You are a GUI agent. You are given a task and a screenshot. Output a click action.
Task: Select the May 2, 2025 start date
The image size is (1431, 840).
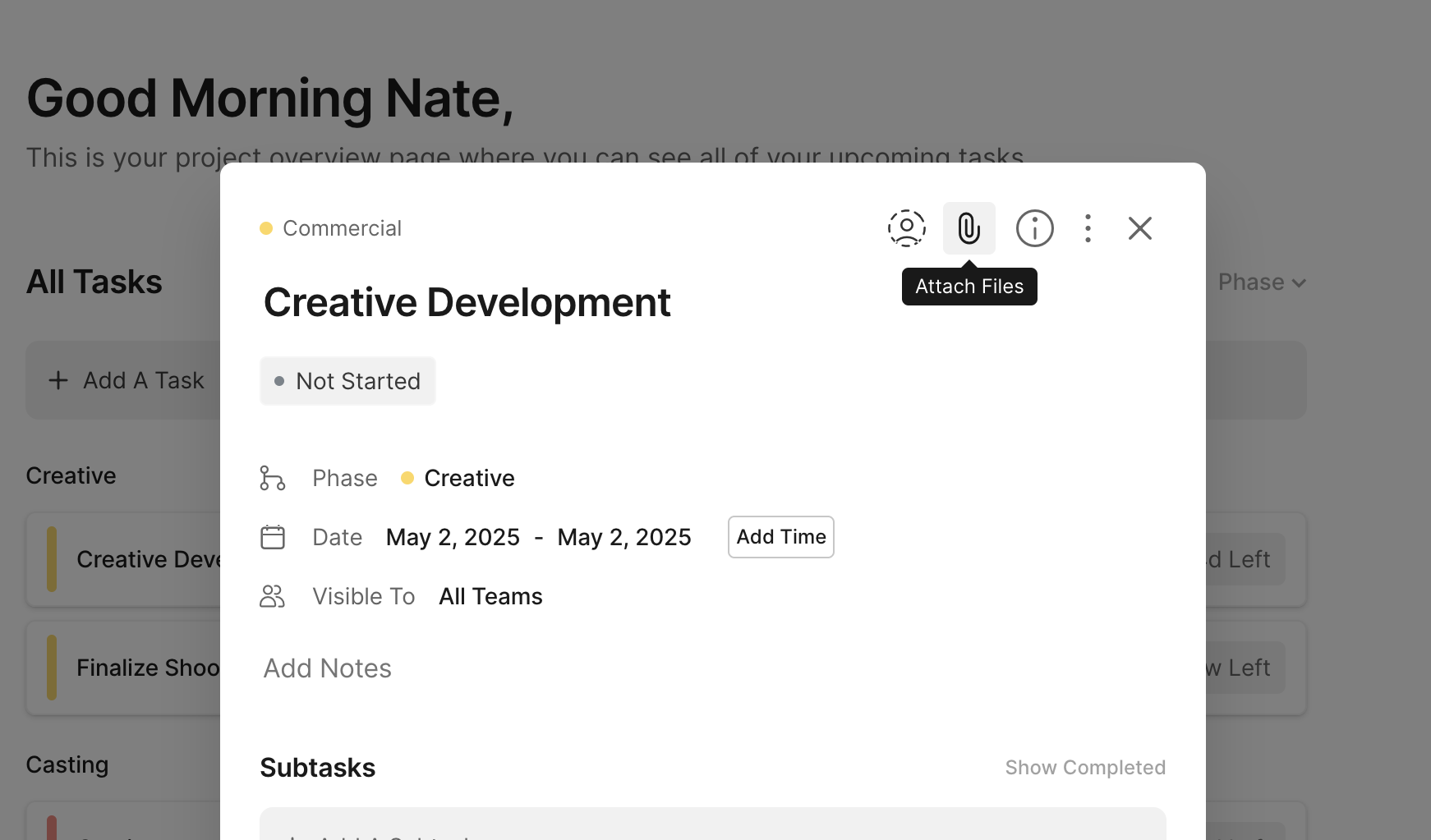453,537
